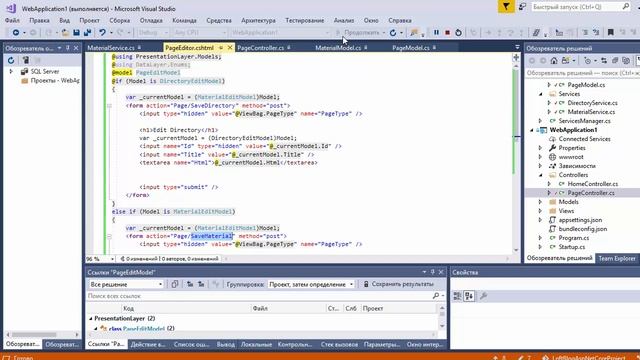Click the Home icon in Solution Explorer toolbar
The height and width of the screenshot is (360, 640).
point(554,61)
